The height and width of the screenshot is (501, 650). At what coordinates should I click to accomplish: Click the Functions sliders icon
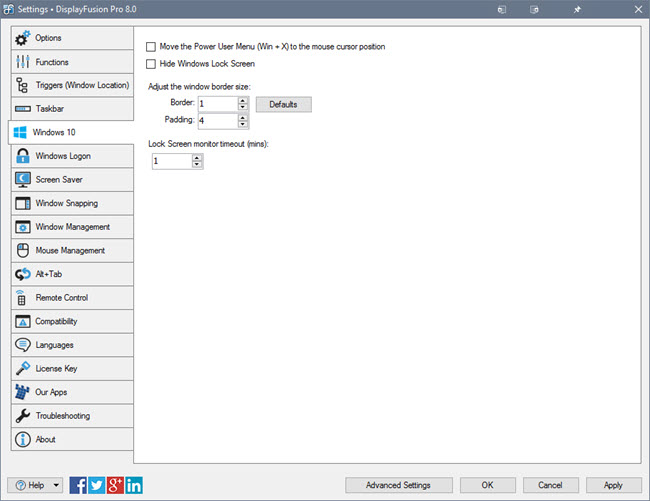pos(22,62)
